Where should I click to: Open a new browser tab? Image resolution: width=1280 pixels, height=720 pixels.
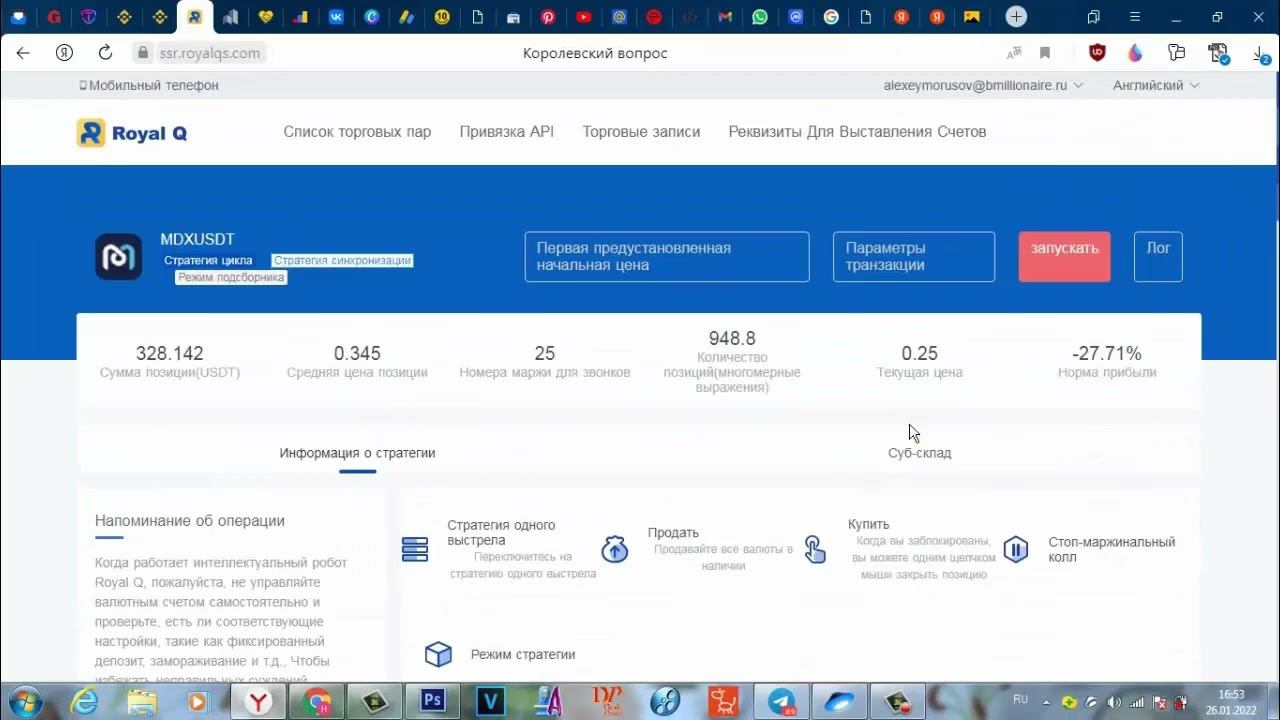pyautogui.click(x=1016, y=16)
